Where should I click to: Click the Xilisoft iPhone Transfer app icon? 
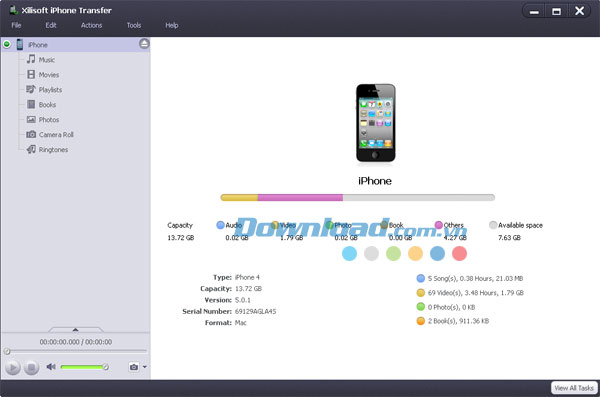click(14, 10)
